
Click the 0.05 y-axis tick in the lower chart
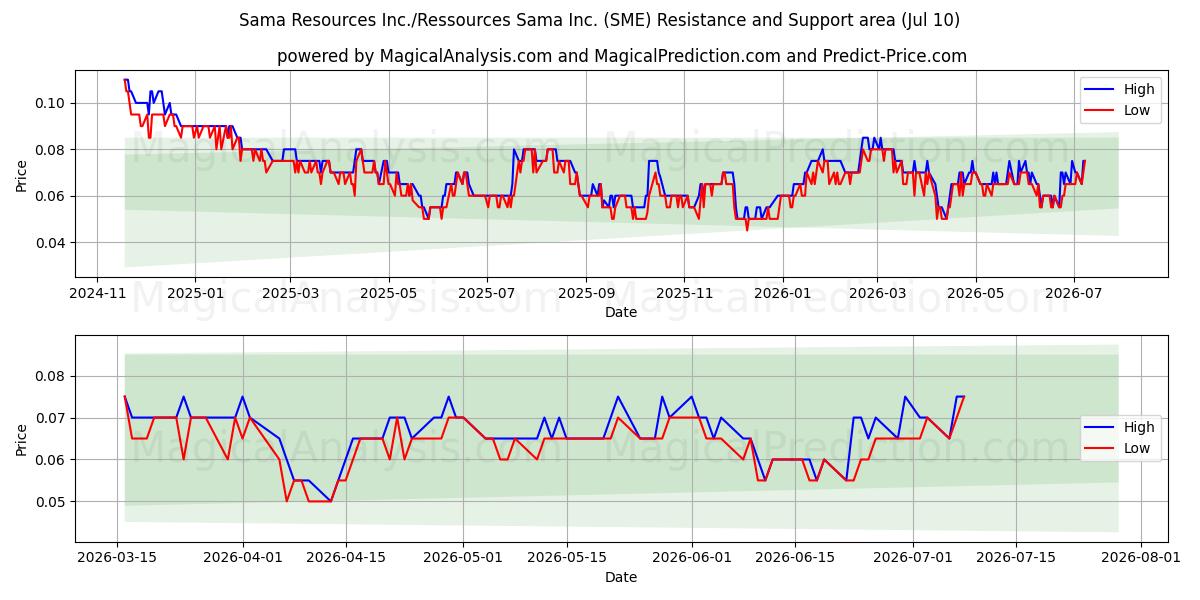click(x=52, y=502)
